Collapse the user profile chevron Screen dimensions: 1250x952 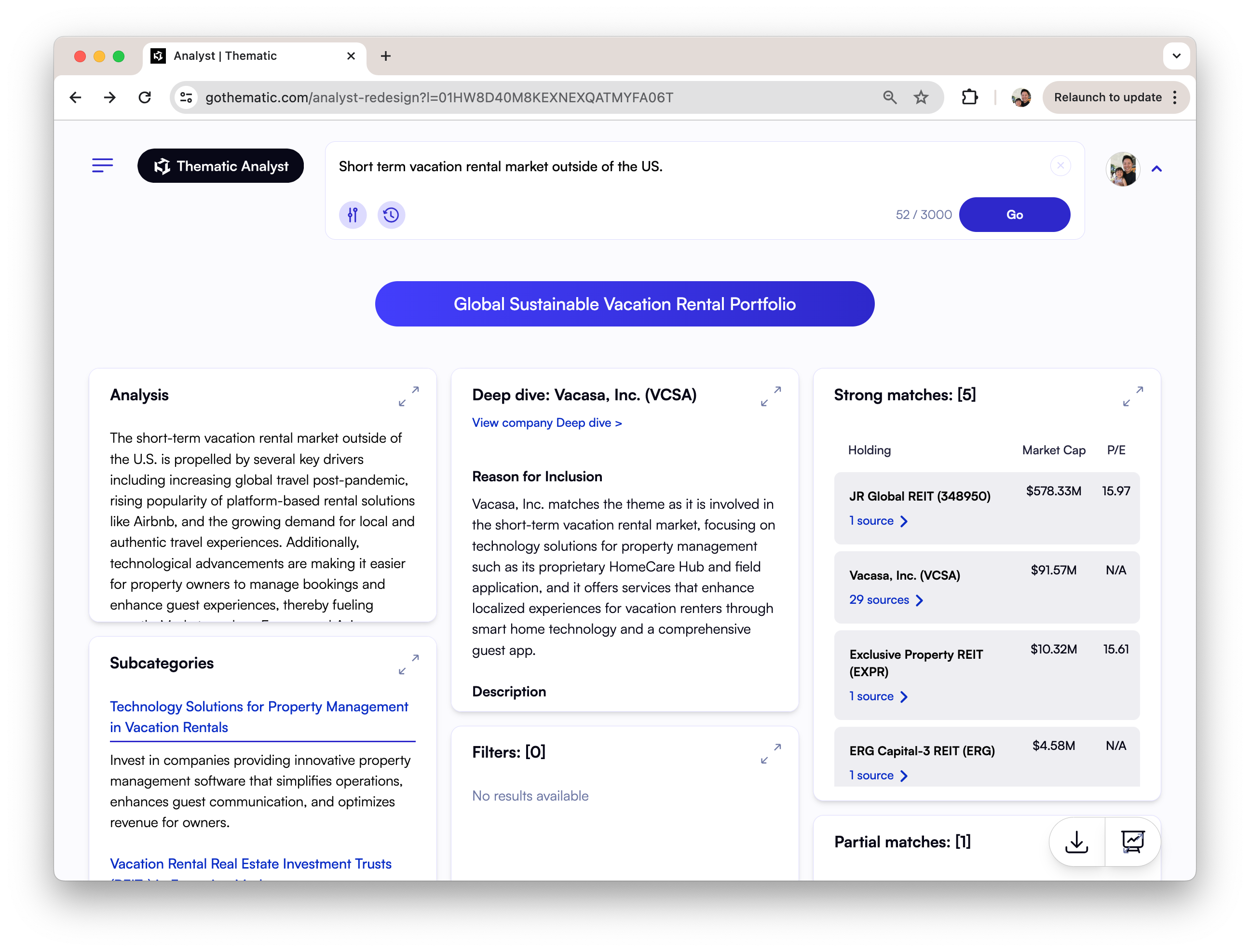tap(1156, 169)
